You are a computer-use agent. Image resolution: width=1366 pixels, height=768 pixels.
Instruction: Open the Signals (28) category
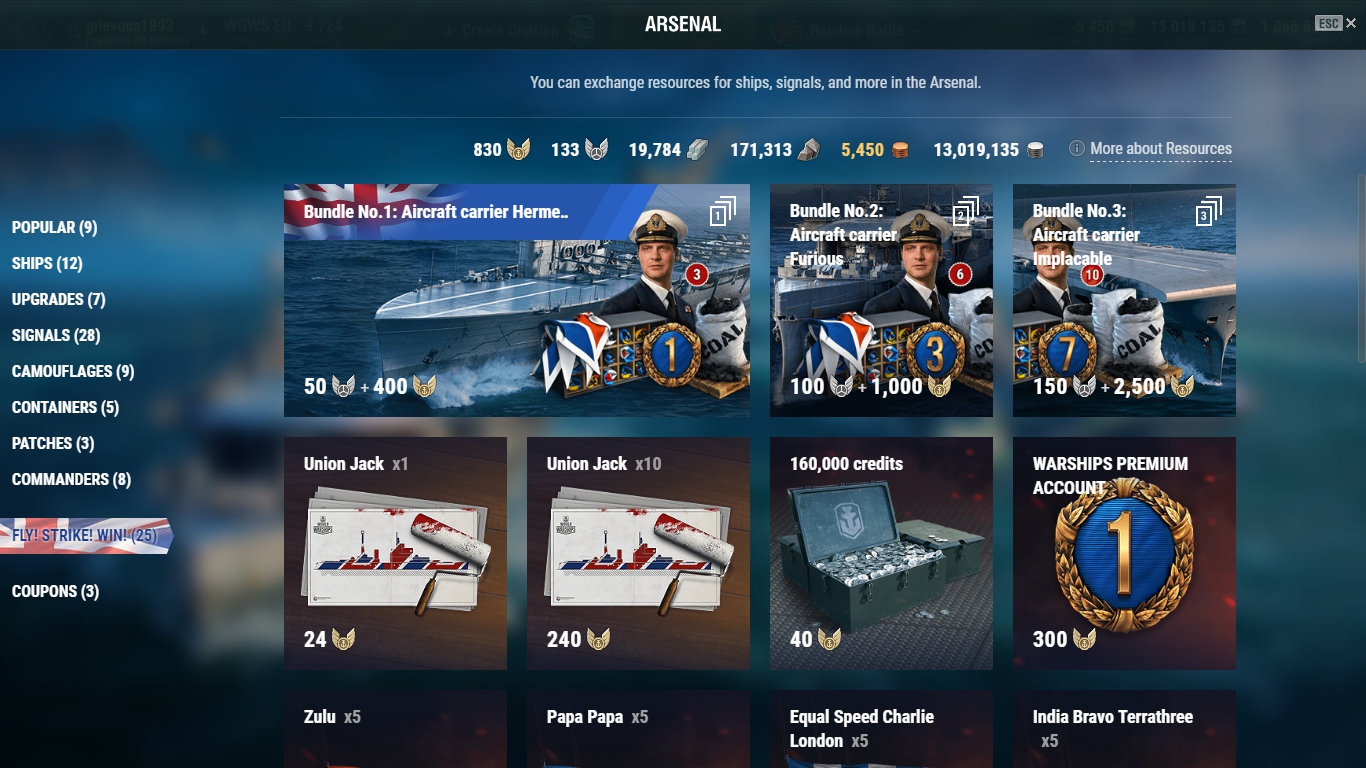[x=56, y=336]
